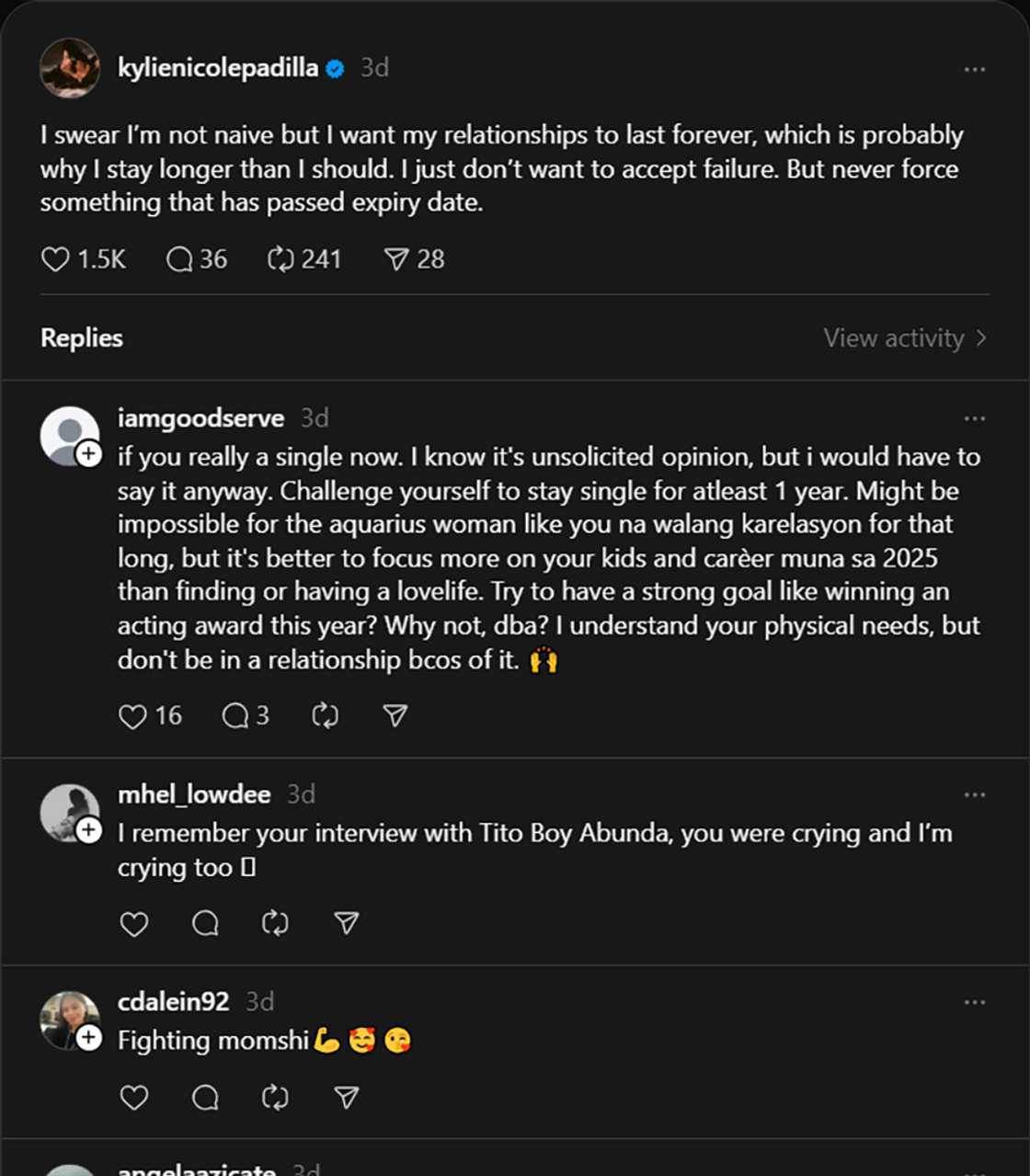Open View activity for the post

tap(897, 338)
